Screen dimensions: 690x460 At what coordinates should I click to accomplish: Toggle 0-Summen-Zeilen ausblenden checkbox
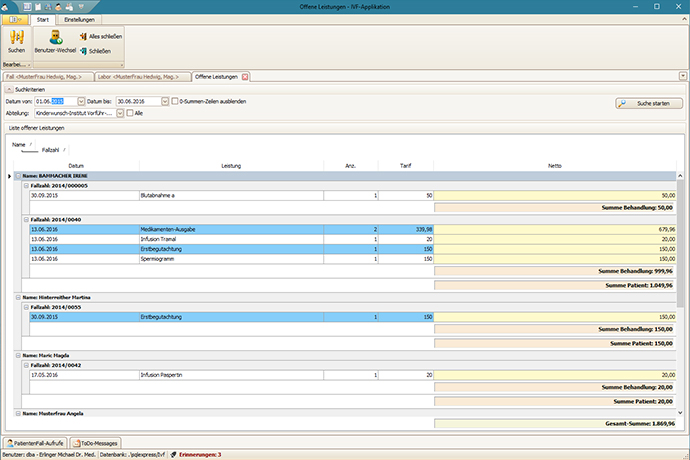pyautogui.click(x=175, y=101)
